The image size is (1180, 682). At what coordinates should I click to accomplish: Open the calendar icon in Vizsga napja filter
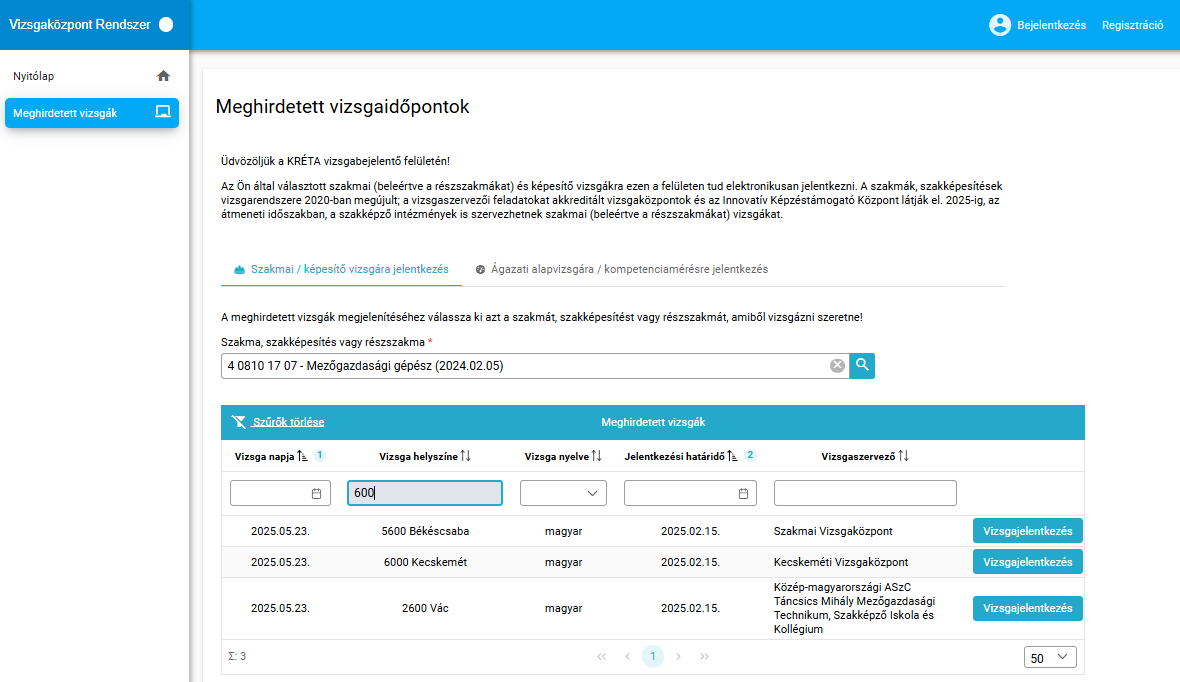316,494
